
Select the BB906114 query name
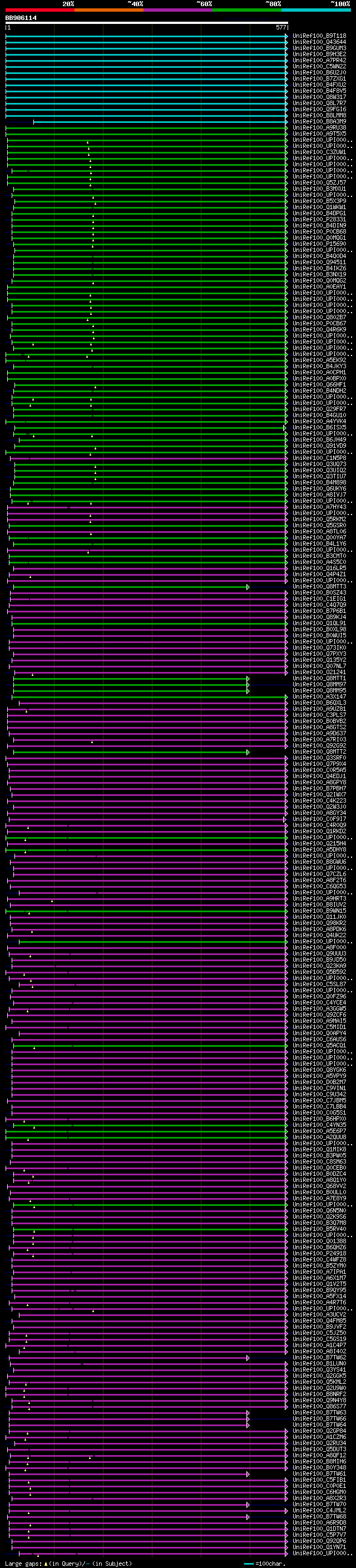(21, 18)
